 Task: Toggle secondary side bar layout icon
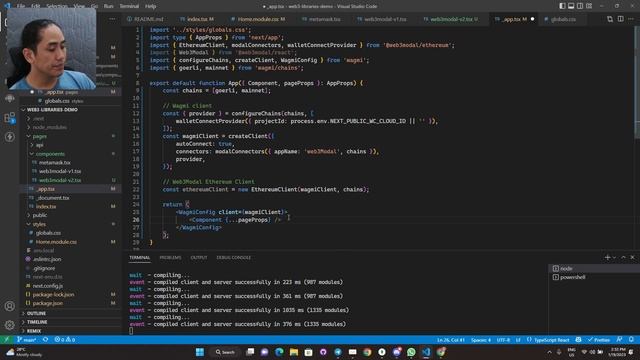click(580, 6)
